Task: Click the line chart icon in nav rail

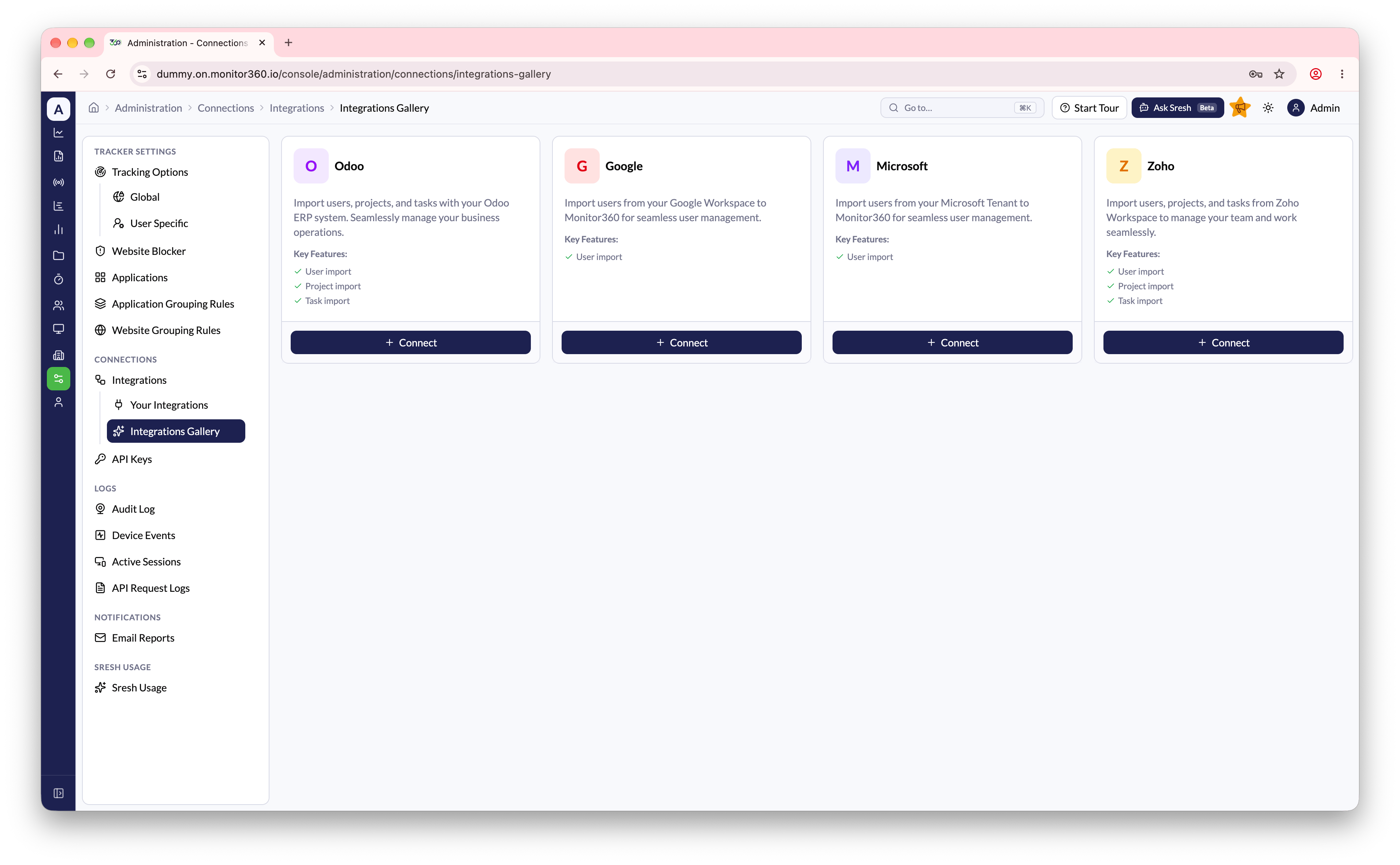Action: coord(58,133)
